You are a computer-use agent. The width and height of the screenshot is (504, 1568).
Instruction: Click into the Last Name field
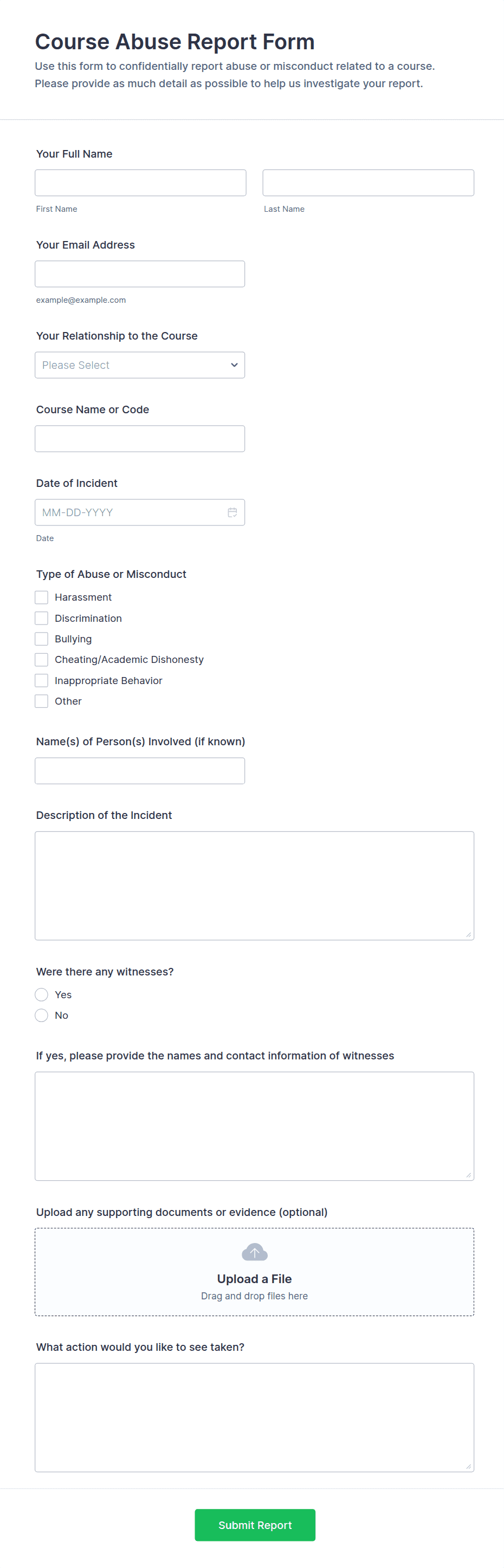[367, 183]
